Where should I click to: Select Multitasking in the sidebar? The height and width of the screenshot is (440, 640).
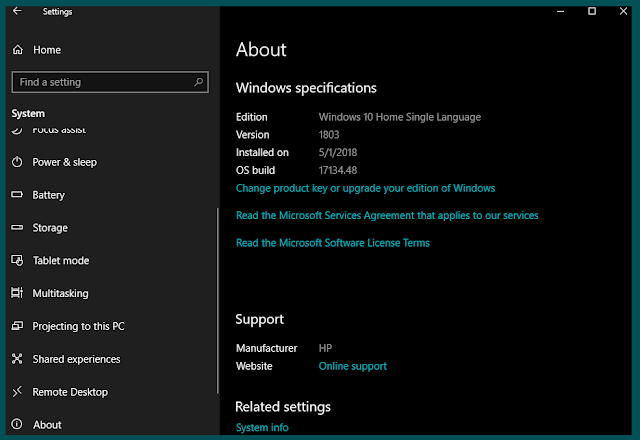(x=60, y=293)
